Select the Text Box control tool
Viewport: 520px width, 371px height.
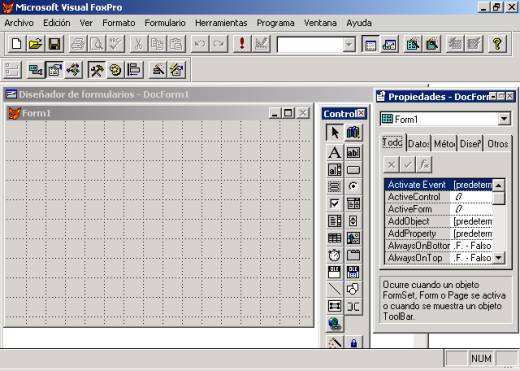pos(353,153)
